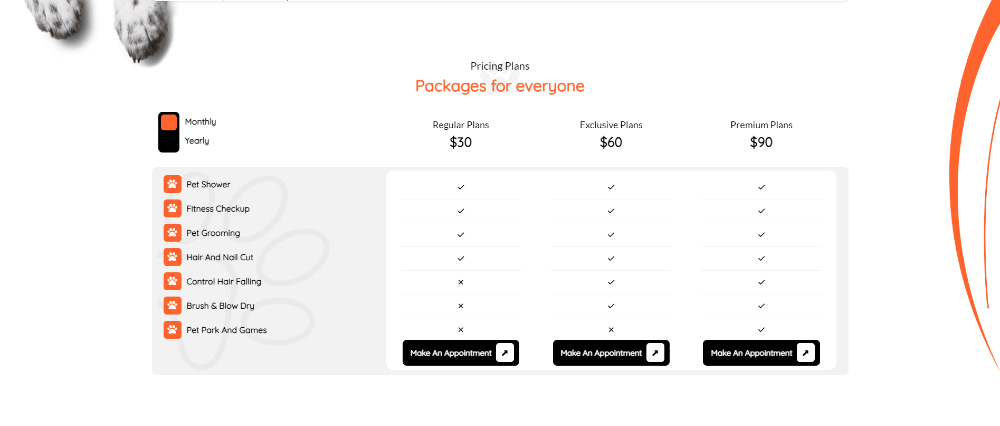Select the Monthly billing label
Screen dimensions: 1000x426
click(200, 122)
